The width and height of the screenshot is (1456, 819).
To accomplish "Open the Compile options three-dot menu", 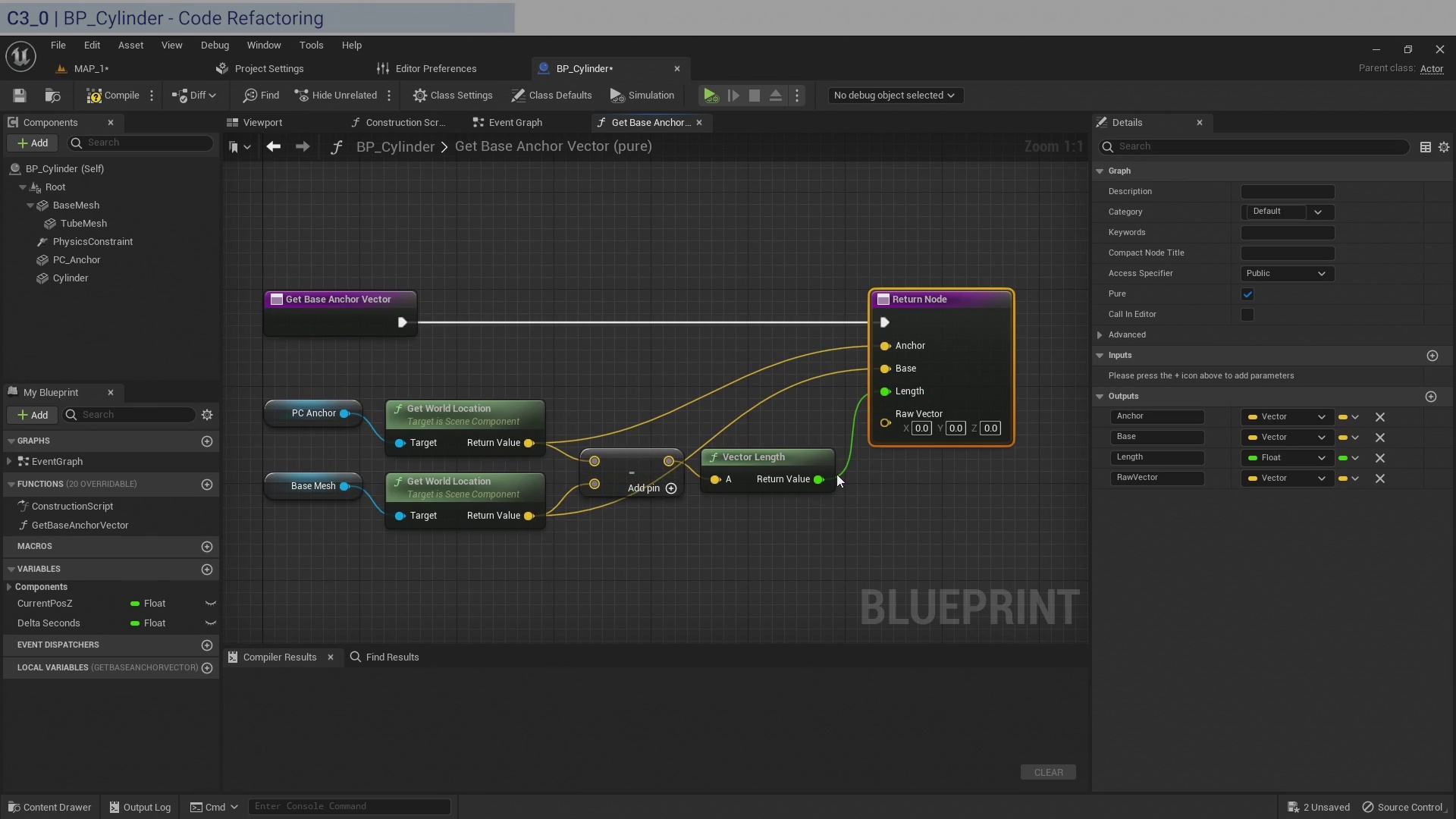I will click(x=152, y=96).
